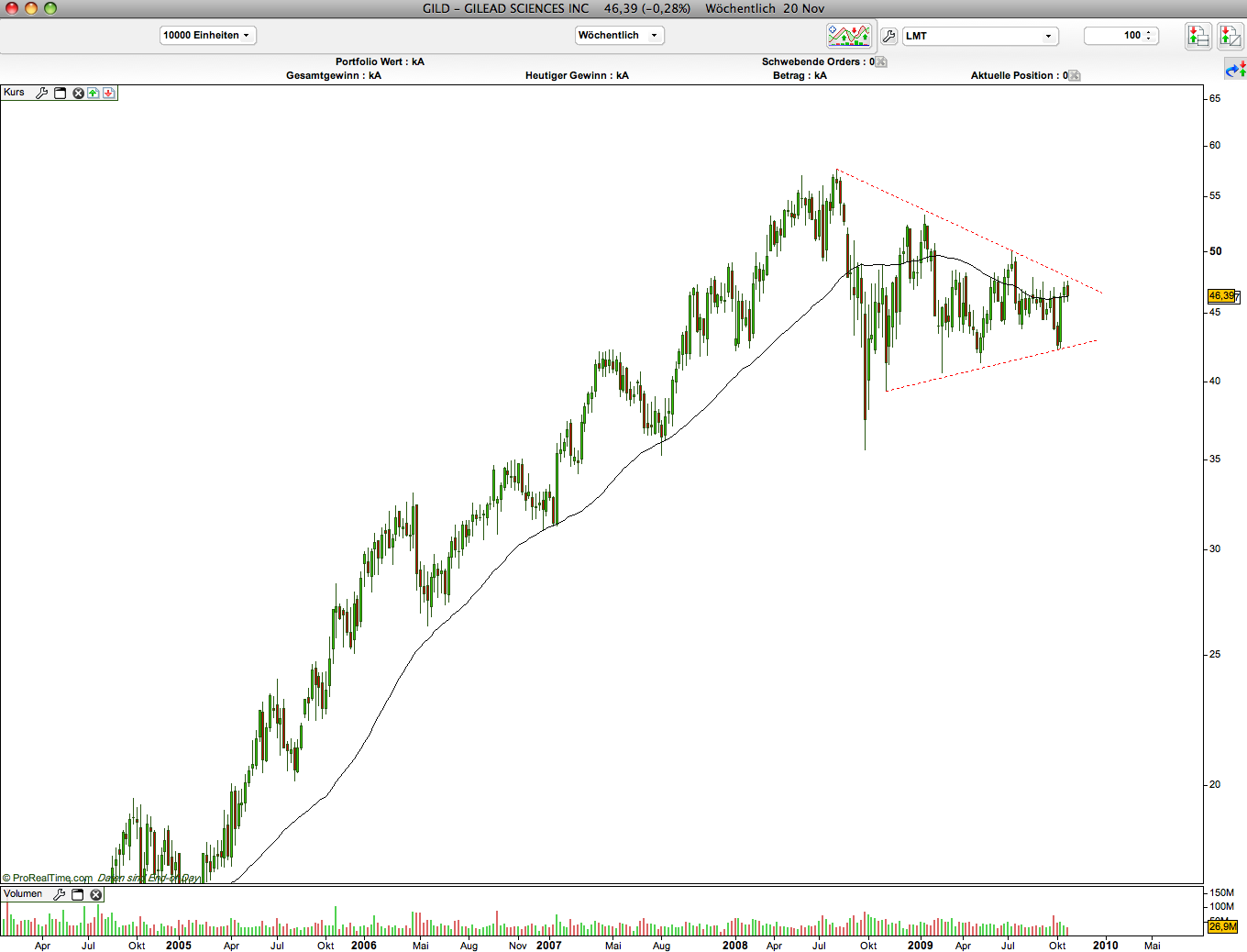Click the Portfolio Wert : kA text
The image size is (1247, 952).
pos(380,62)
